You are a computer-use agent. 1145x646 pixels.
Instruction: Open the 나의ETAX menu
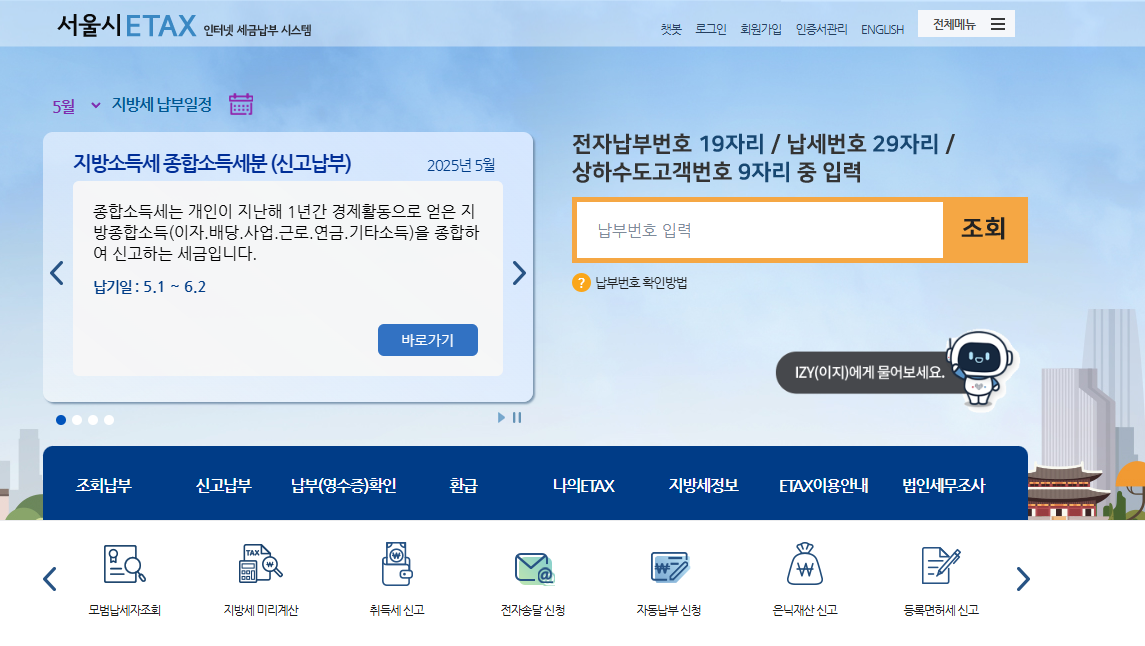point(583,485)
